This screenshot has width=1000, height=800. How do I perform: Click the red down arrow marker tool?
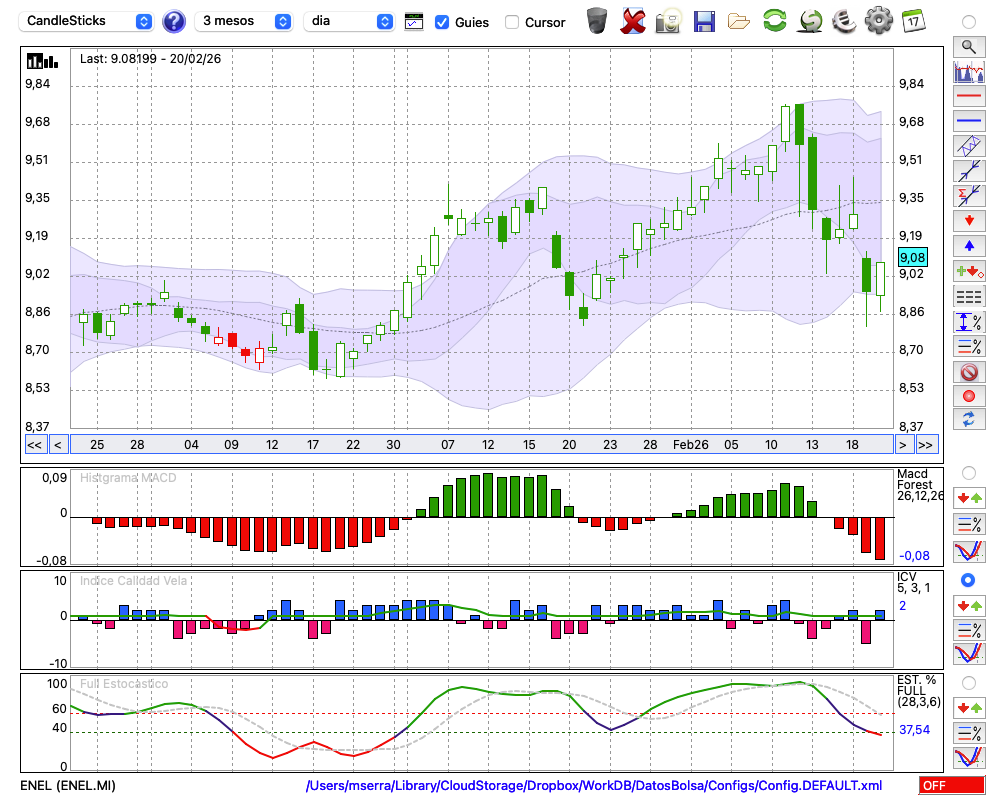968,220
